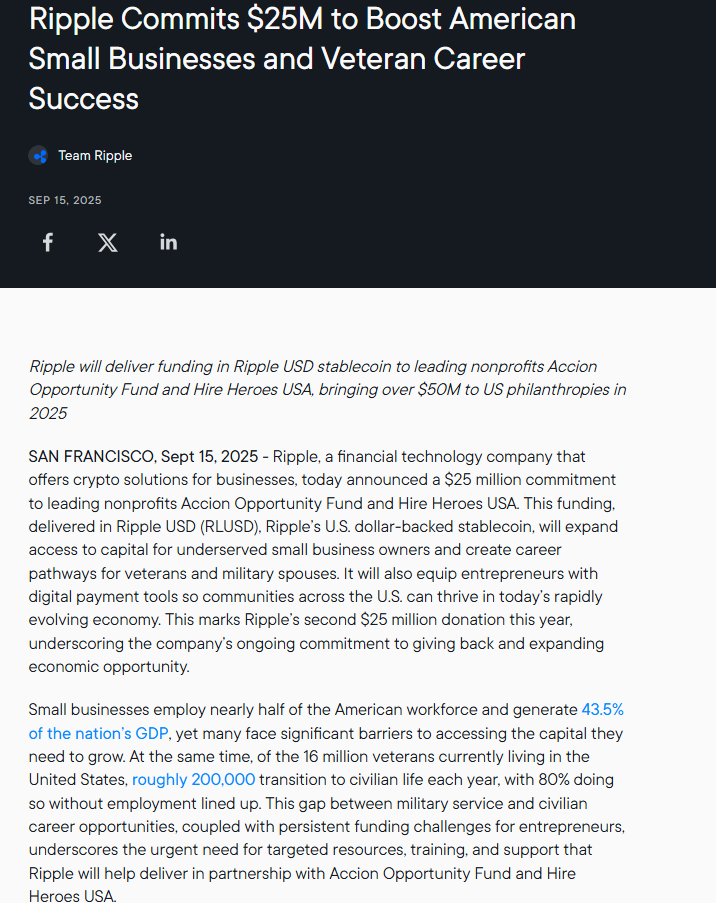Click the circular Ripple author icon
This screenshot has width=716, height=903.
pos(38,155)
